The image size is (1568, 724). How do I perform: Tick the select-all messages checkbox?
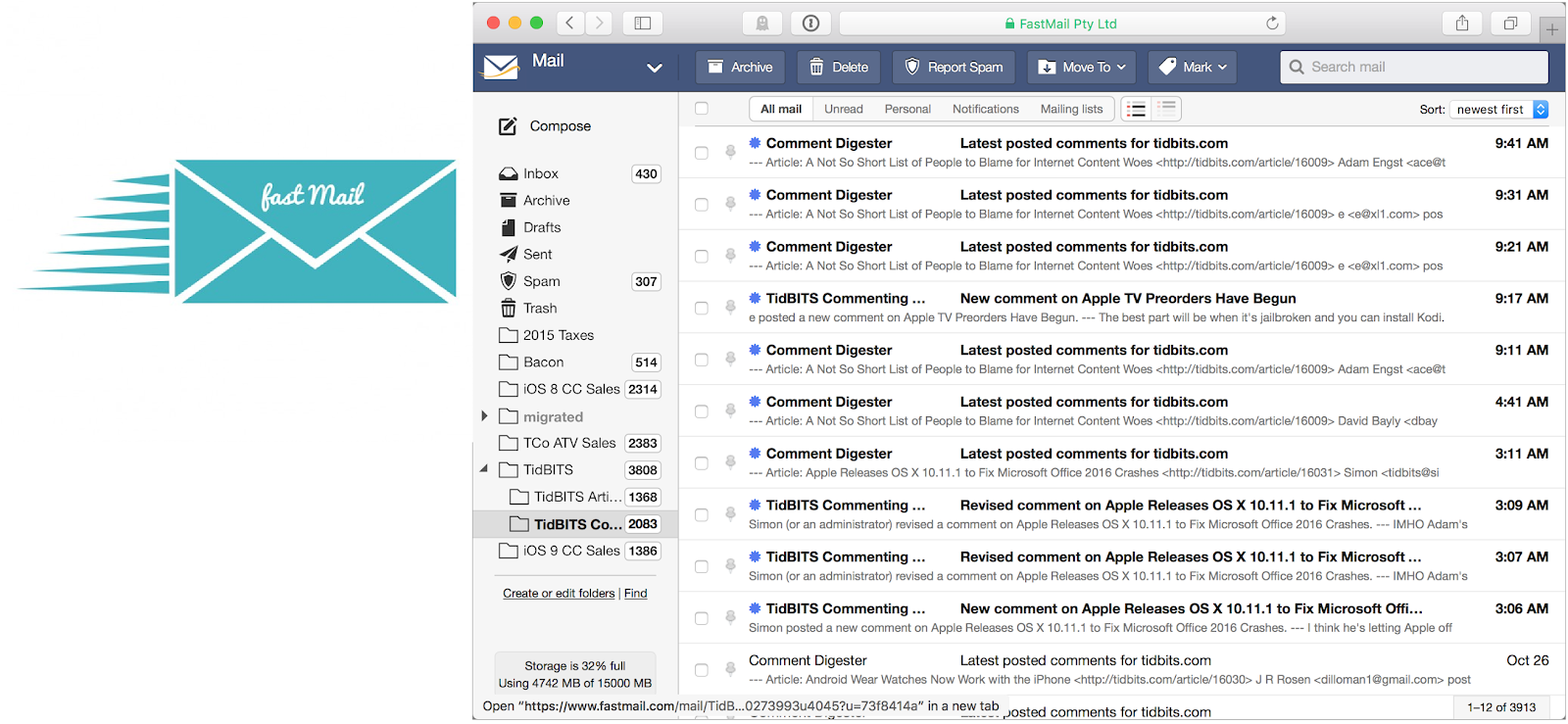[x=702, y=109]
